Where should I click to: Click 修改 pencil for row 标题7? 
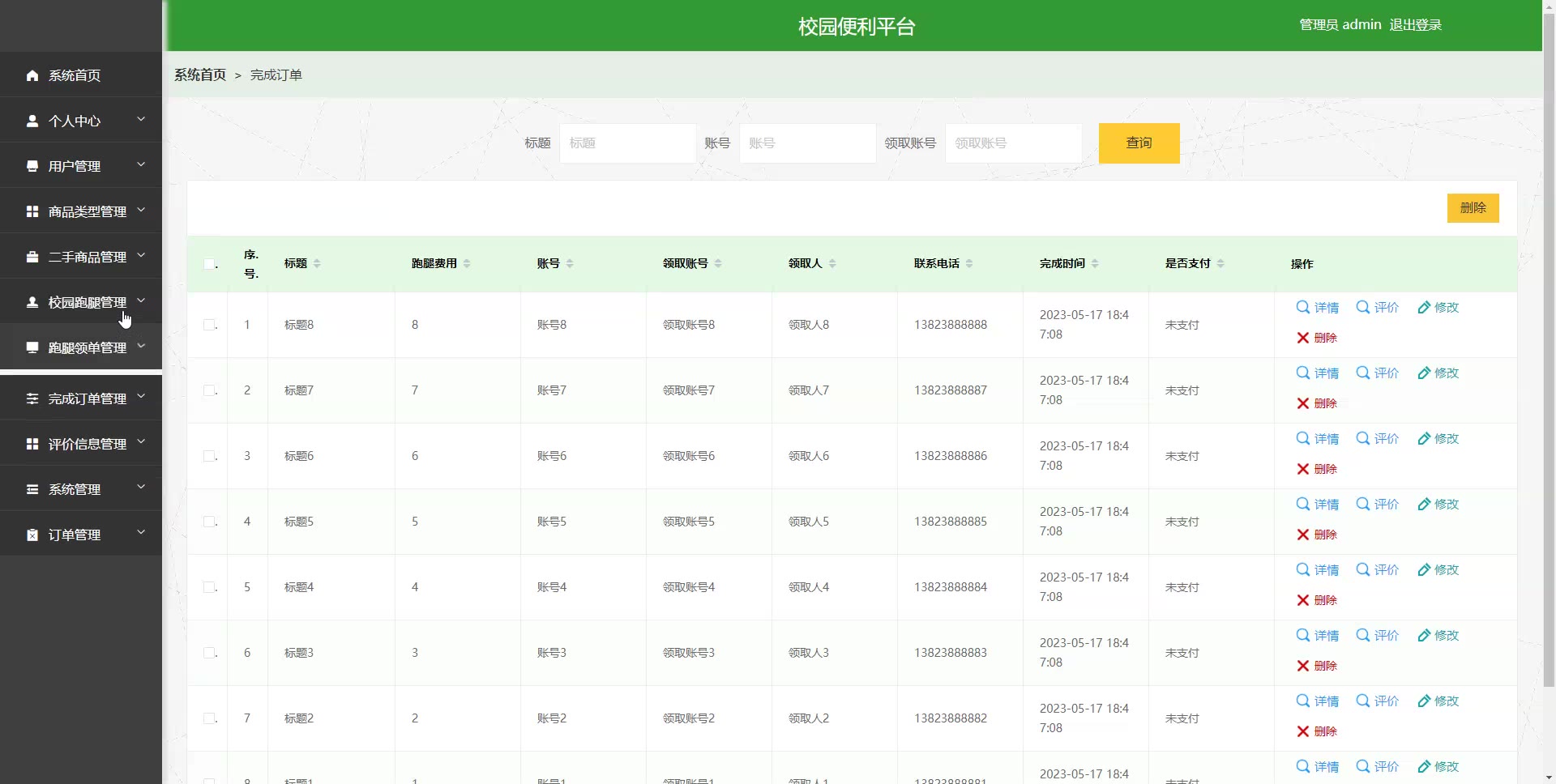1438,373
